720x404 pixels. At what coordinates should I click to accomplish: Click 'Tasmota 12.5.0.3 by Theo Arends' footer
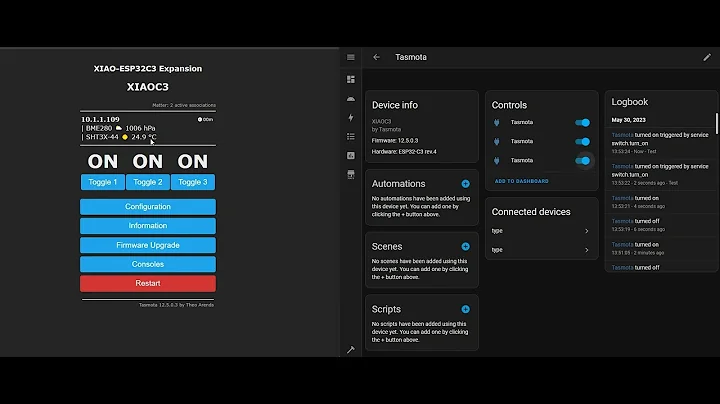click(176, 305)
